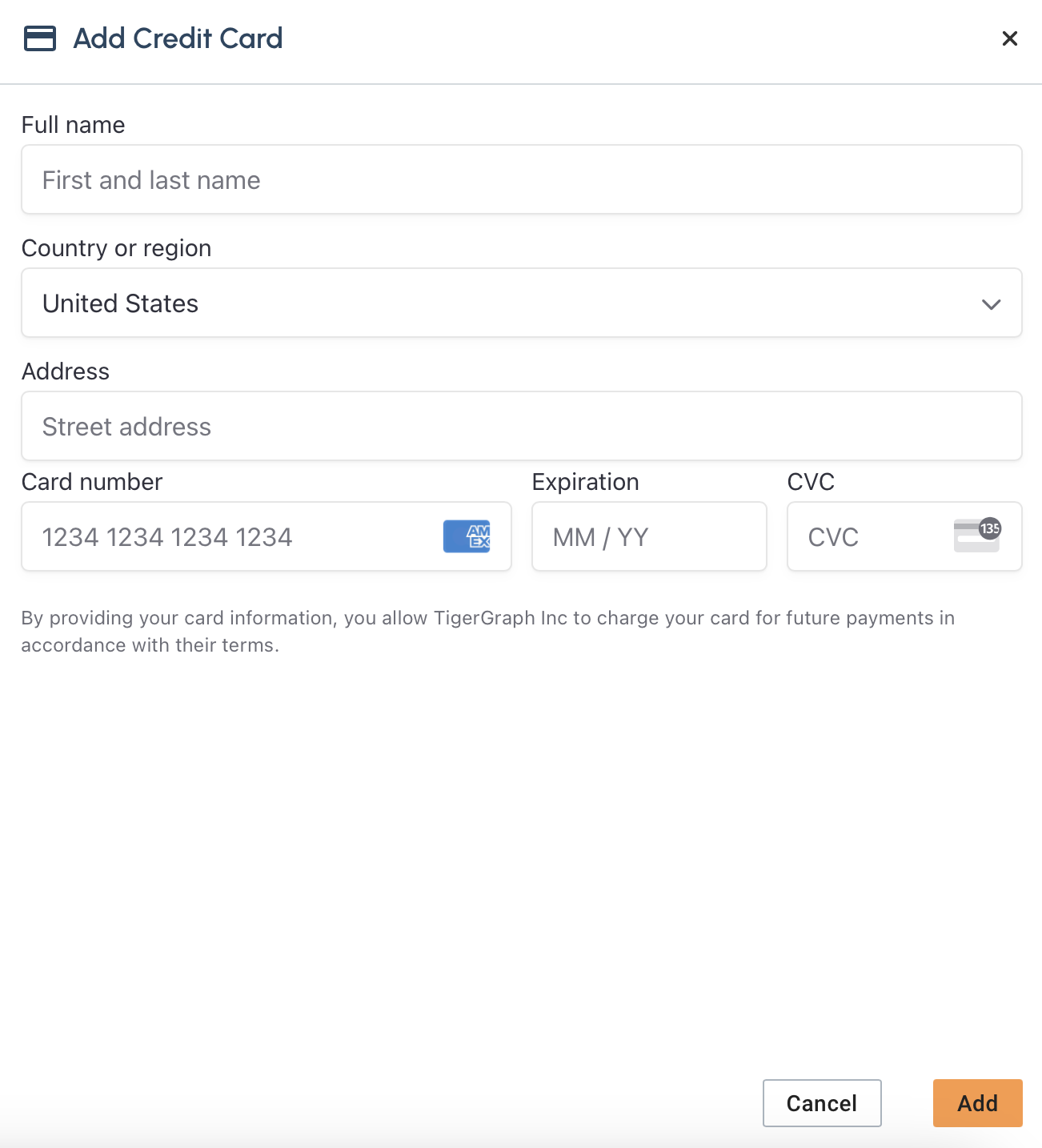Click Cancel to discard changes
Viewport: 1042px width, 1148px height.
pos(822,1102)
